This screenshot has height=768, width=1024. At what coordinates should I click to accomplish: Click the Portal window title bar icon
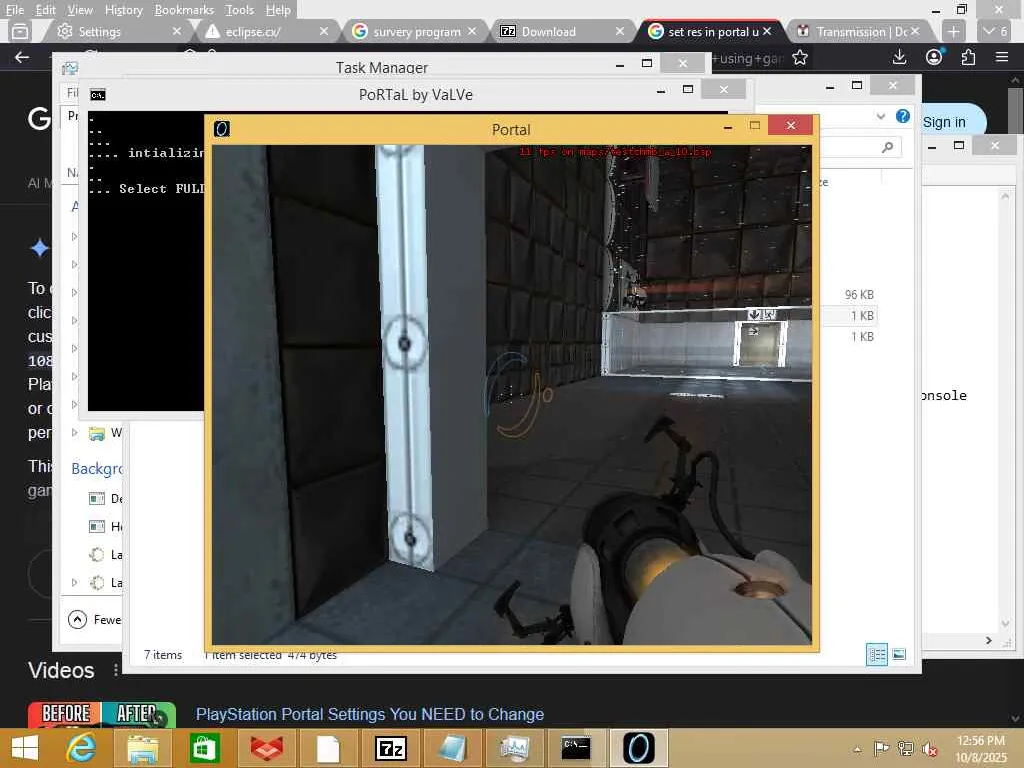[222, 129]
